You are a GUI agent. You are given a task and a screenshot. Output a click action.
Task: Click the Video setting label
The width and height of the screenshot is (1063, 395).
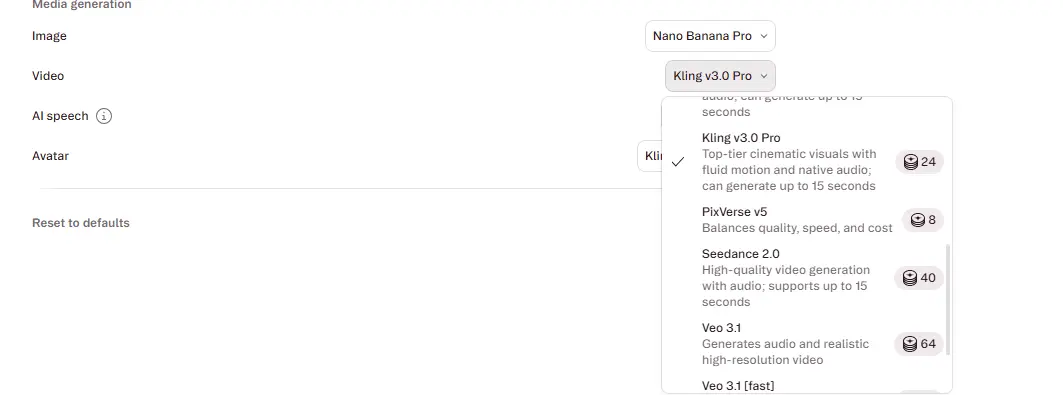(x=48, y=76)
